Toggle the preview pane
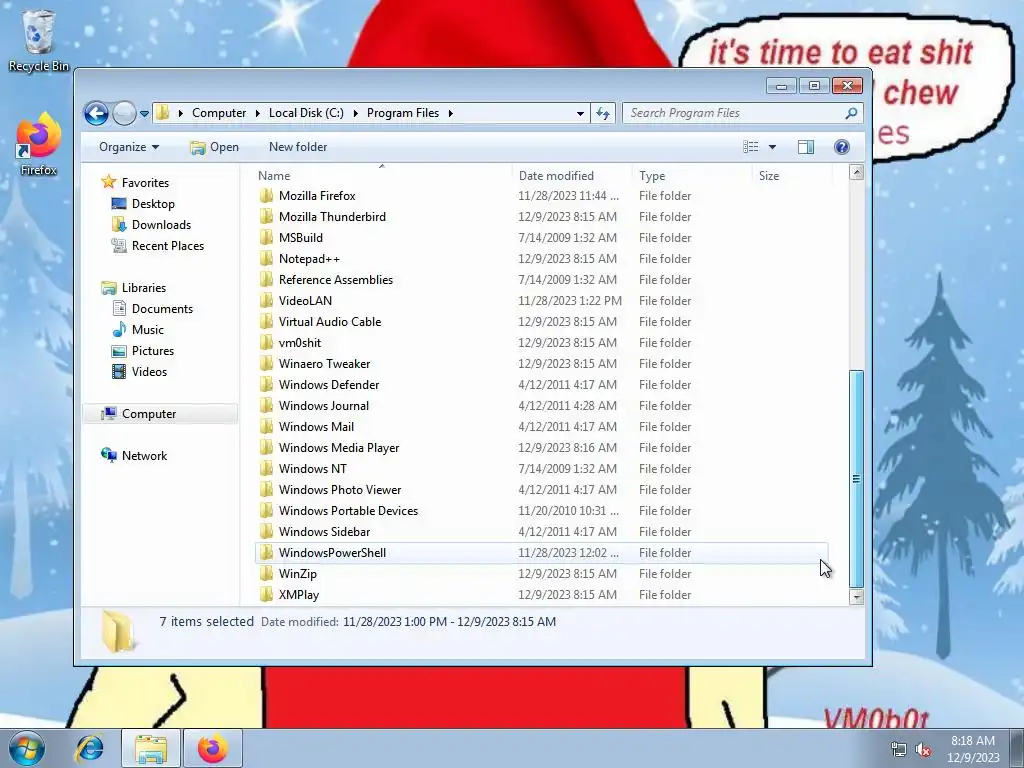1024x768 pixels. tap(806, 147)
